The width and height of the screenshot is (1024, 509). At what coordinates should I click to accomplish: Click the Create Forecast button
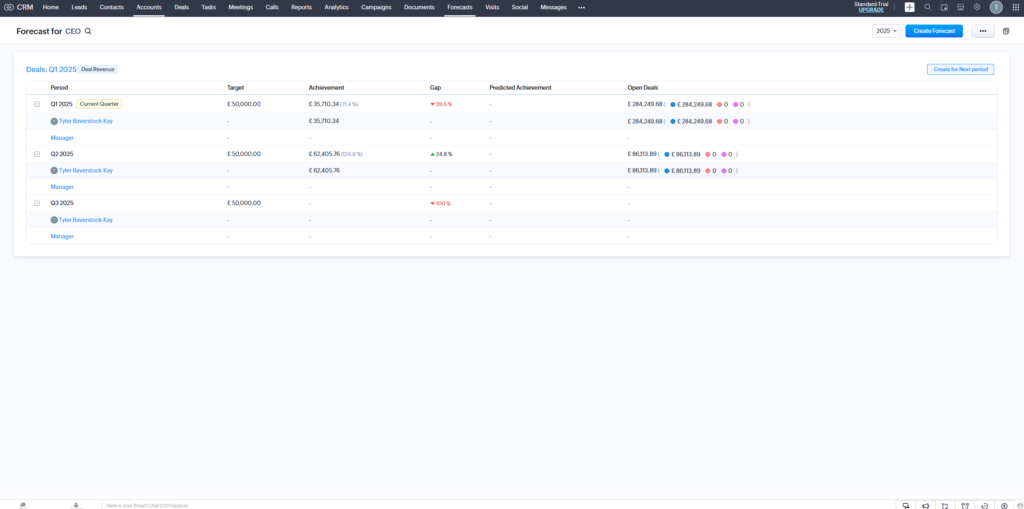[934, 31]
